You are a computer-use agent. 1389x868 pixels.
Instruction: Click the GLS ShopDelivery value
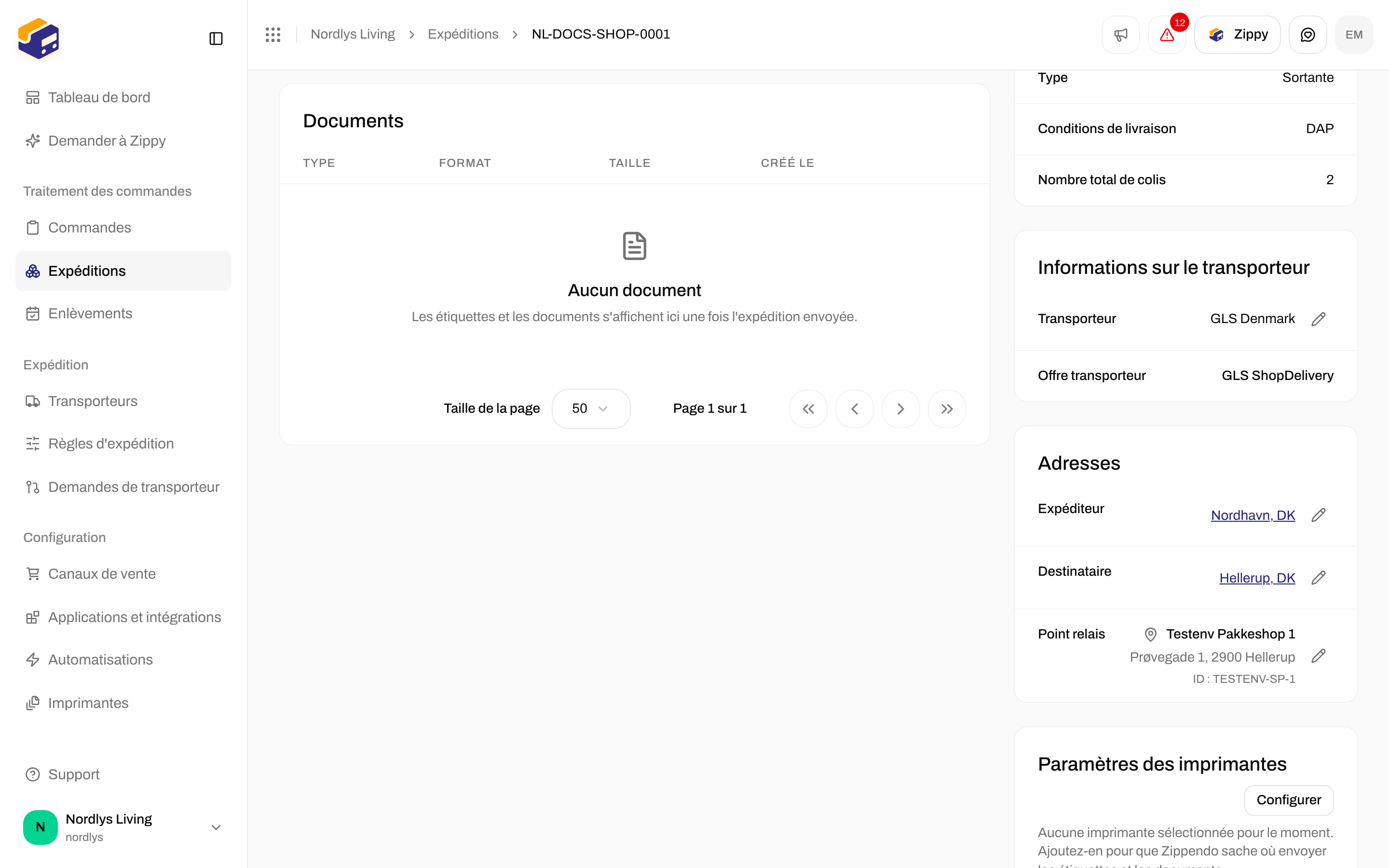(1277, 376)
